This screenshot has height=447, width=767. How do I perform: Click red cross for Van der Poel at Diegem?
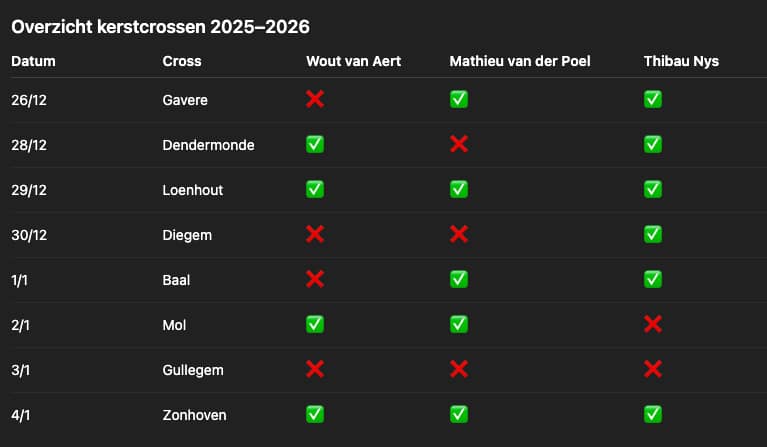tap(459, 234)
